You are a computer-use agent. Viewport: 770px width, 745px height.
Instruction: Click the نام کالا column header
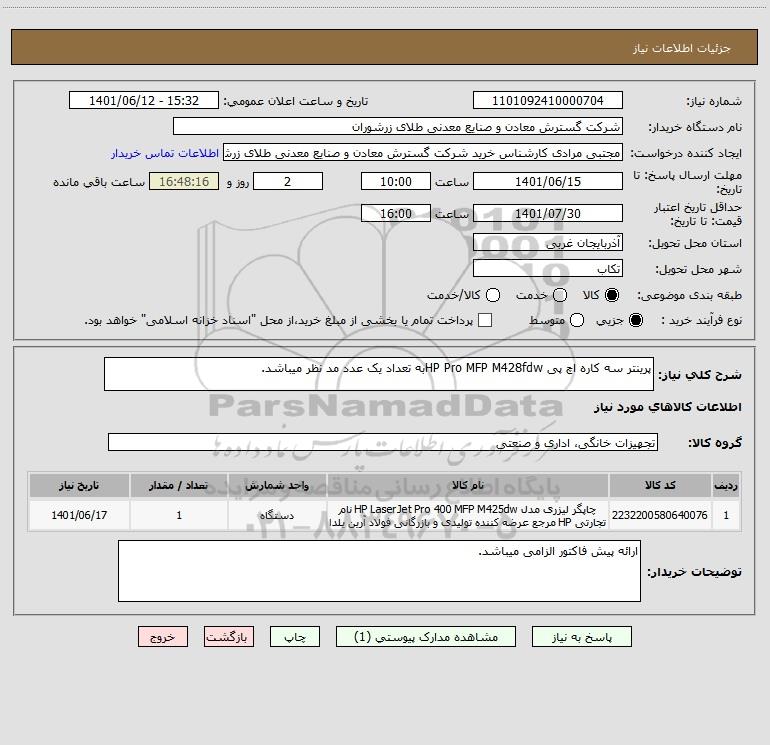click(468, 485)
